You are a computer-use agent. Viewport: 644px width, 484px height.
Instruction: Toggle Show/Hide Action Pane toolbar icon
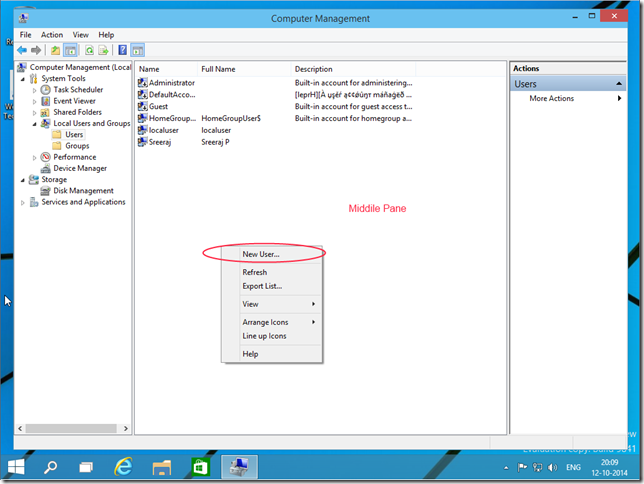click(x=138, y=51)
